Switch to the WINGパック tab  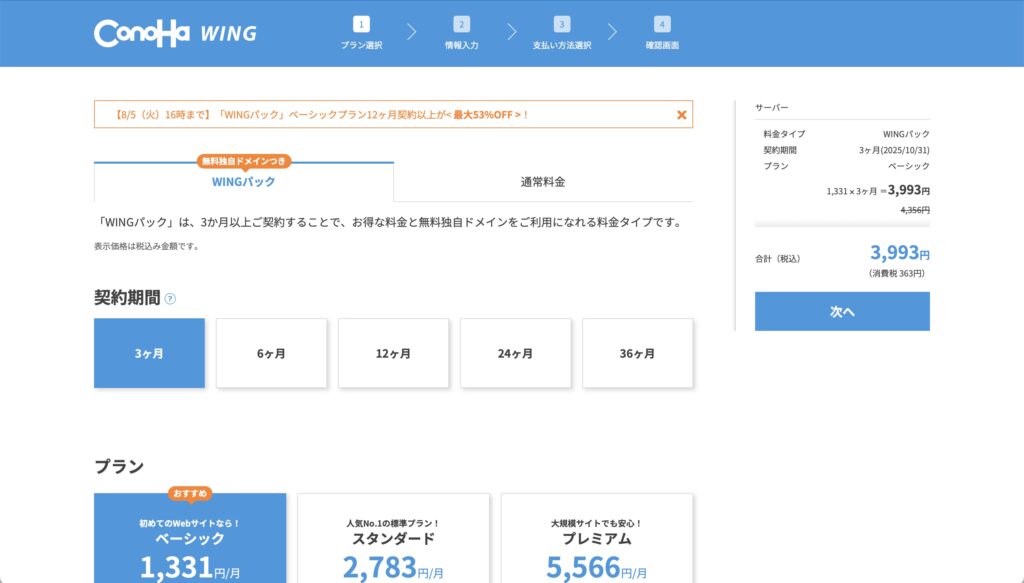(x=244, y=181)
